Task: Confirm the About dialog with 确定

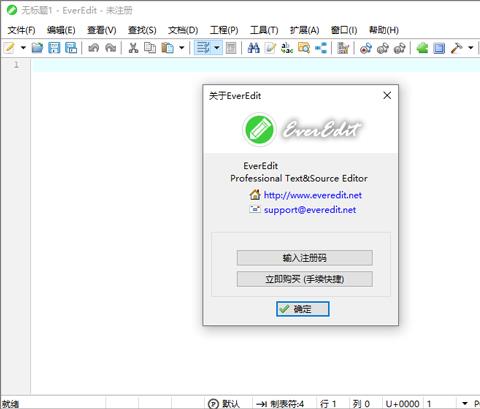Action: coord(303,309)
